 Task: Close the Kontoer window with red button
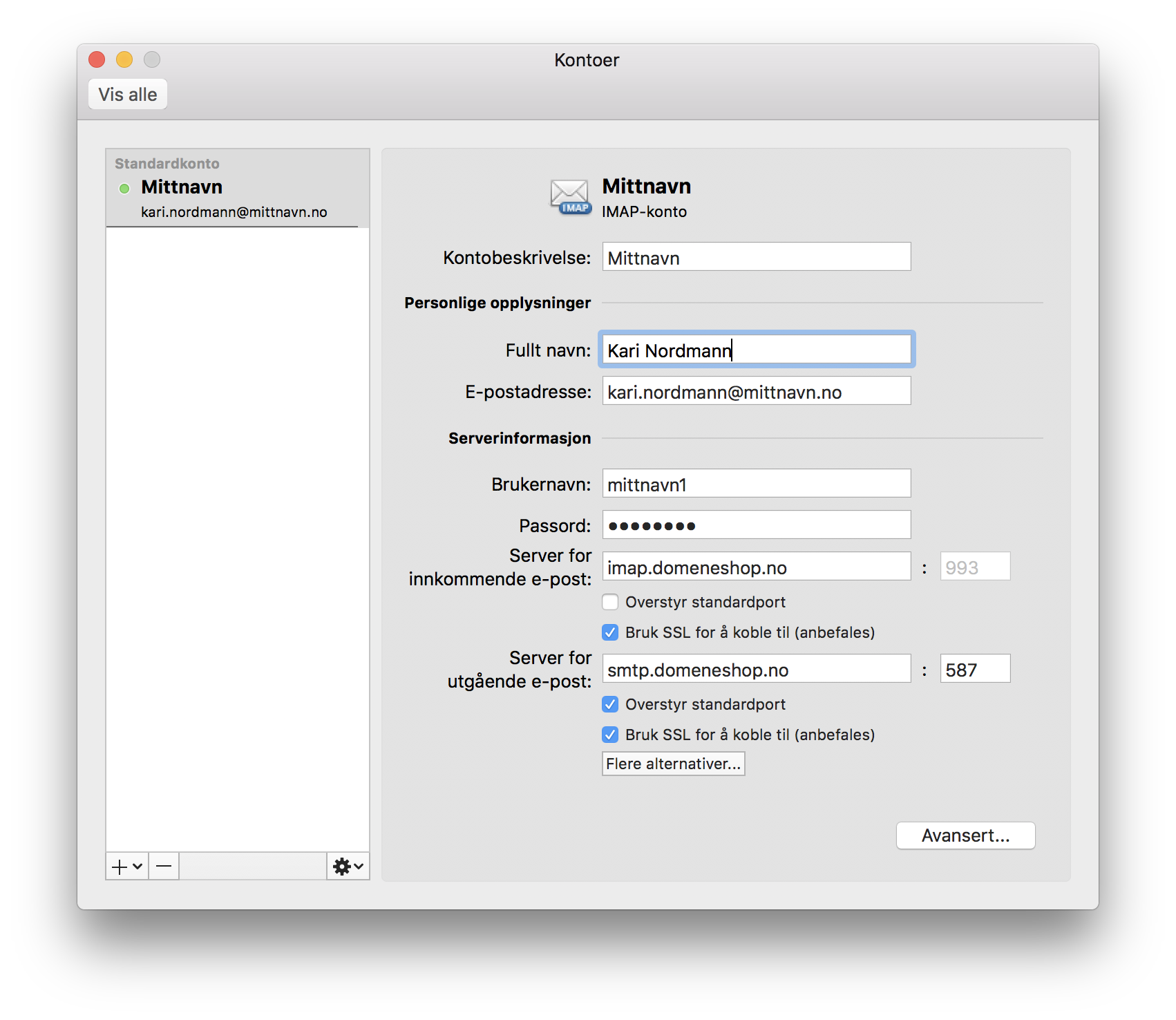[97, 60]
